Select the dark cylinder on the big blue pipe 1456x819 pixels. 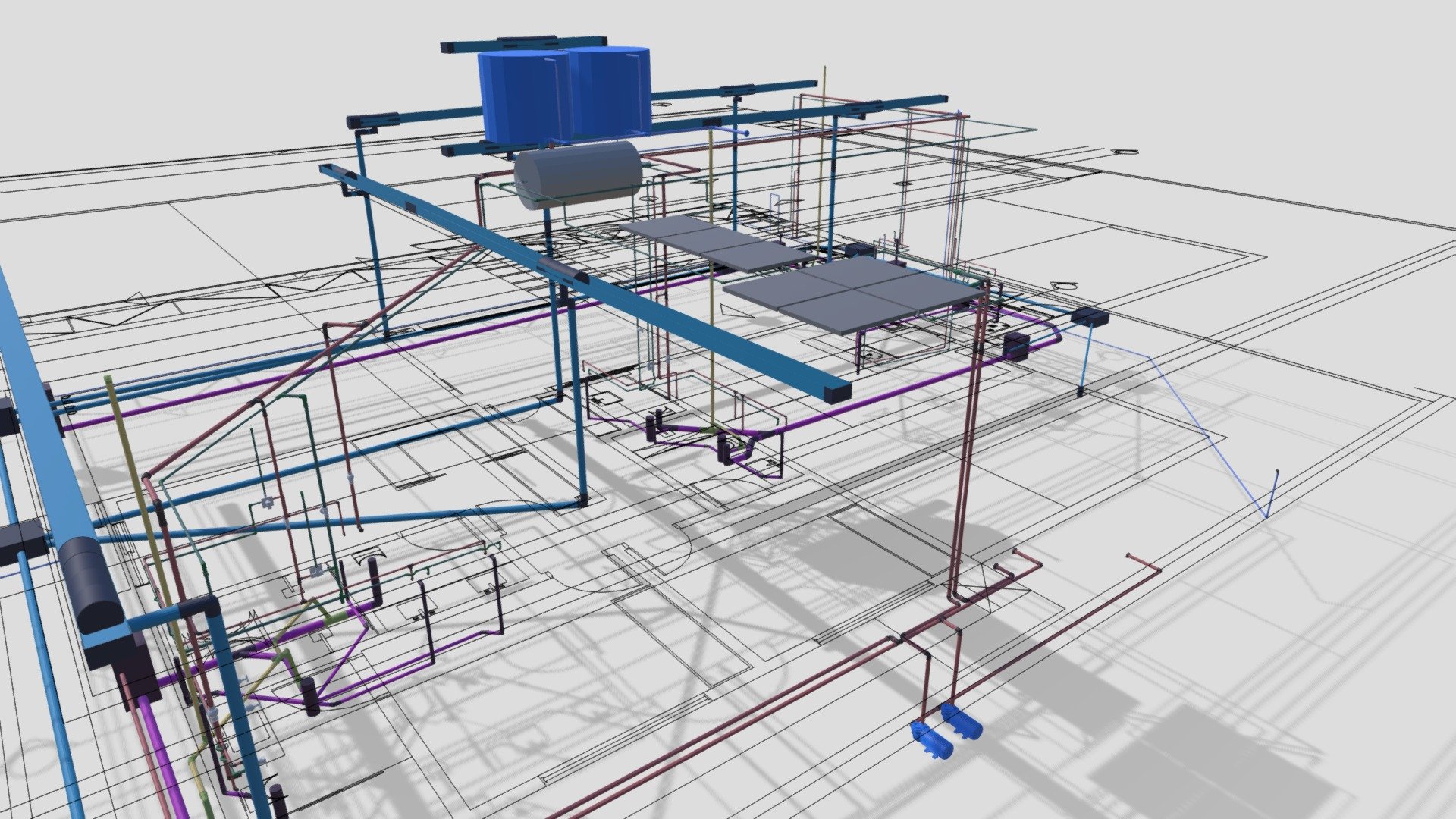[90, 584]
